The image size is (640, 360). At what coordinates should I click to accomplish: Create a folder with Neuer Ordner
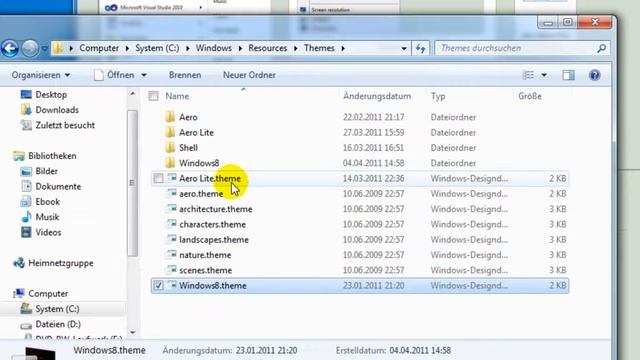(249, 75)
